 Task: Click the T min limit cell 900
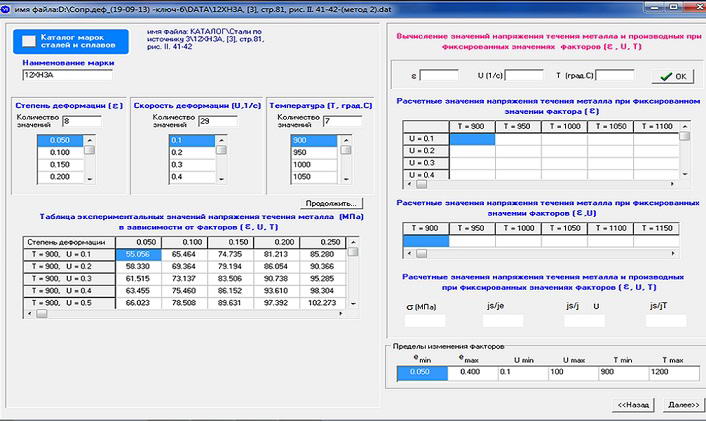pos(624,373)
